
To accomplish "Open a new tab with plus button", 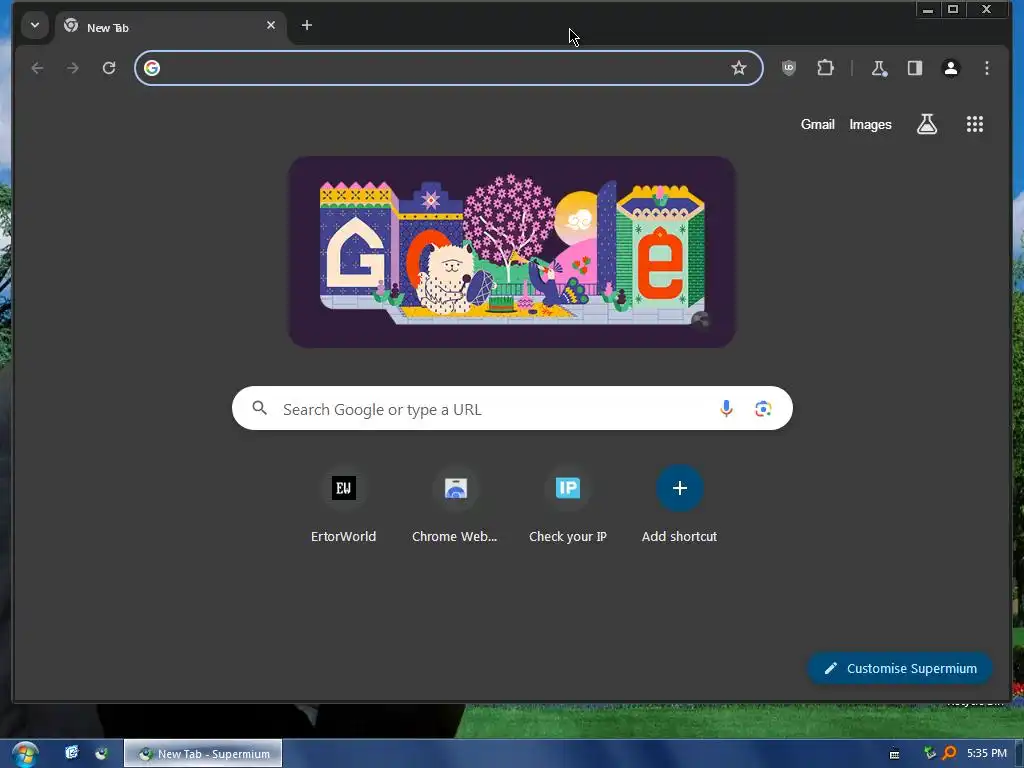I will click(306, 25).
